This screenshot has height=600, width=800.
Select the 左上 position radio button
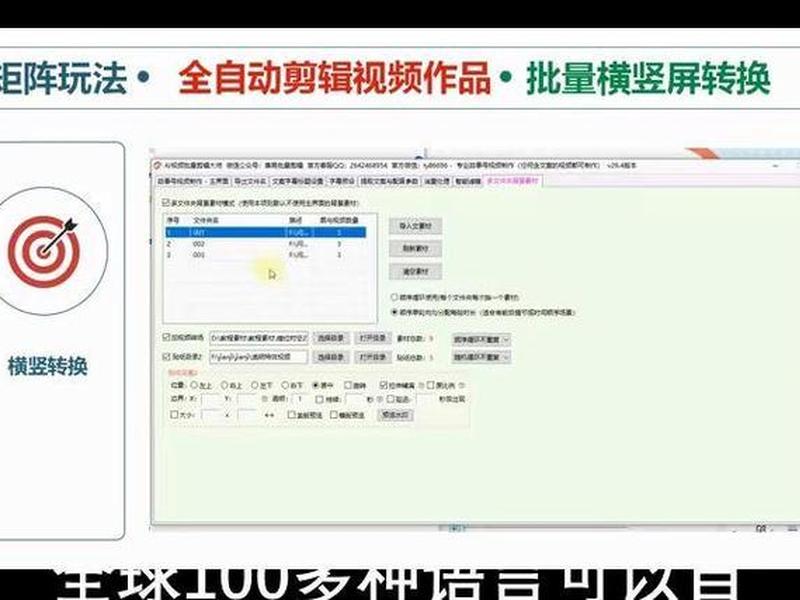coord(194,385)
